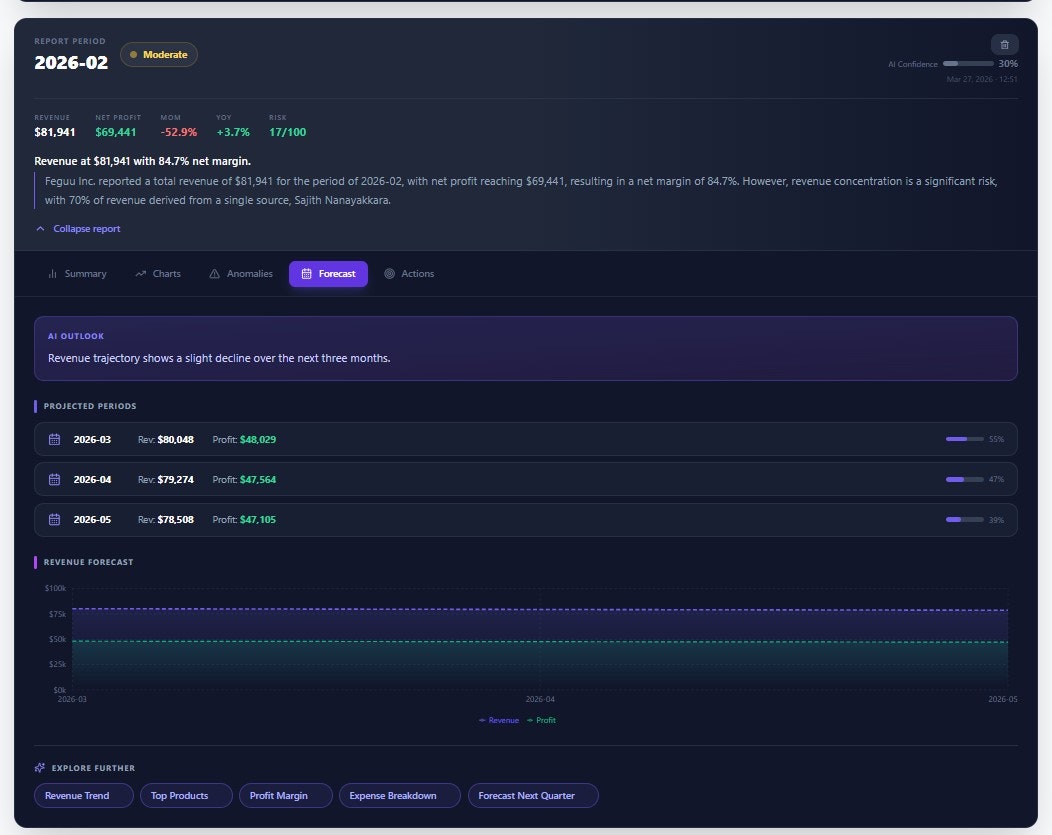Click the headline about 84.7% net margin

[142, 161]
